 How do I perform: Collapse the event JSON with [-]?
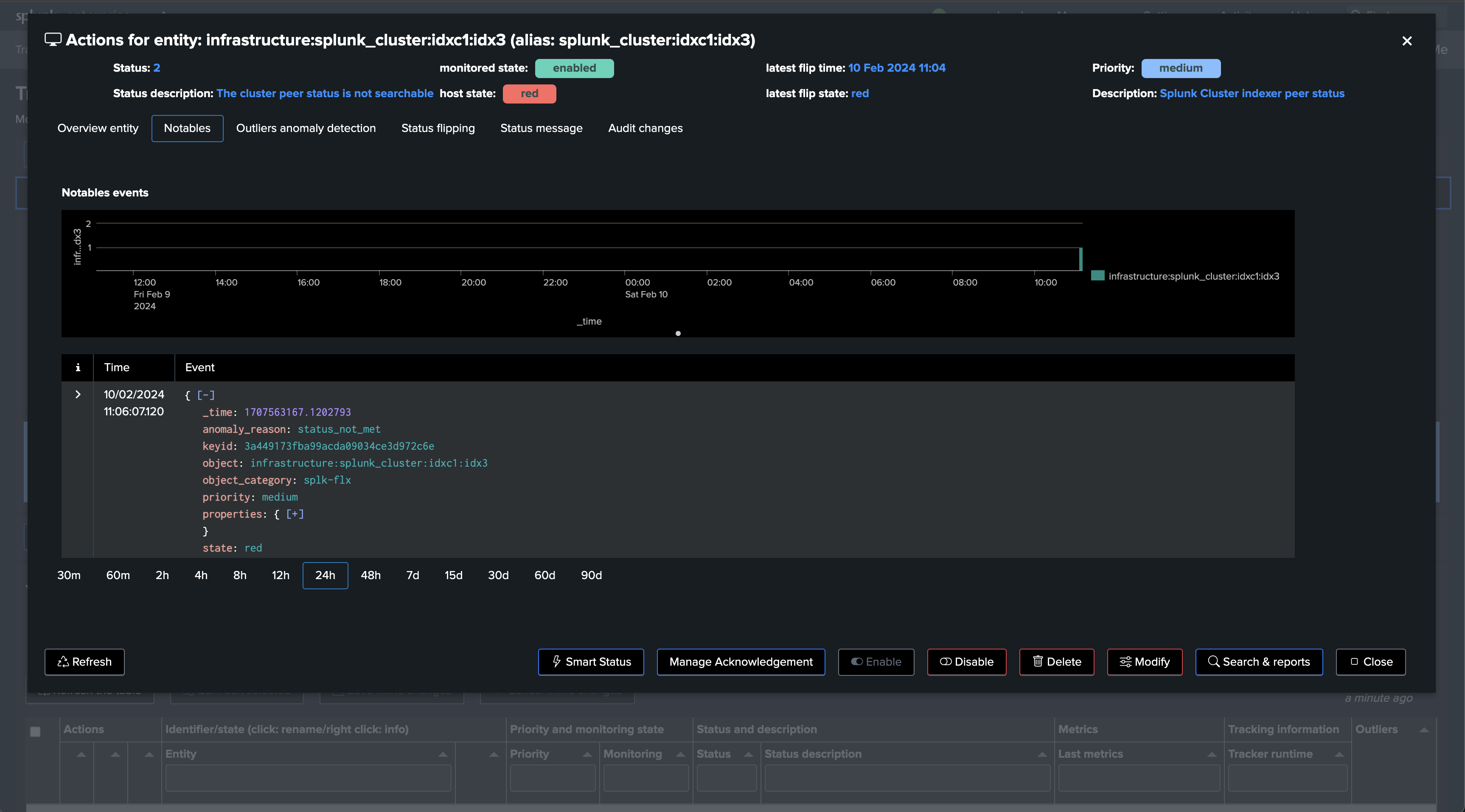[x=206, y=395]
